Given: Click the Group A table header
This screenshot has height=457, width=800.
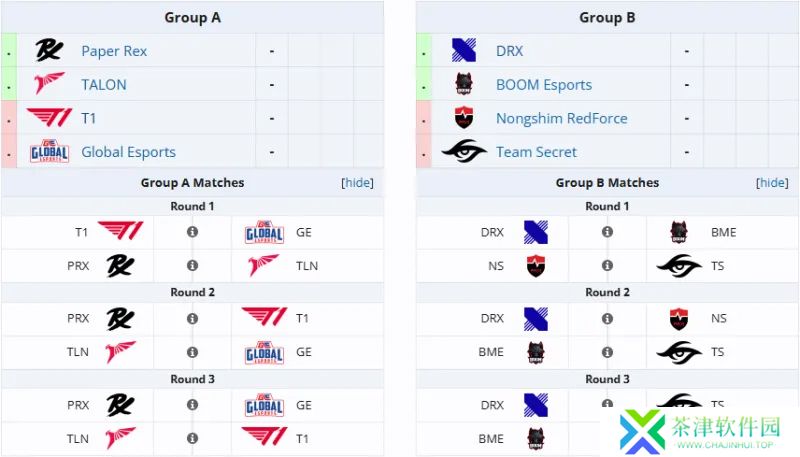Looking at the screenshot, I should click(192, 18).
